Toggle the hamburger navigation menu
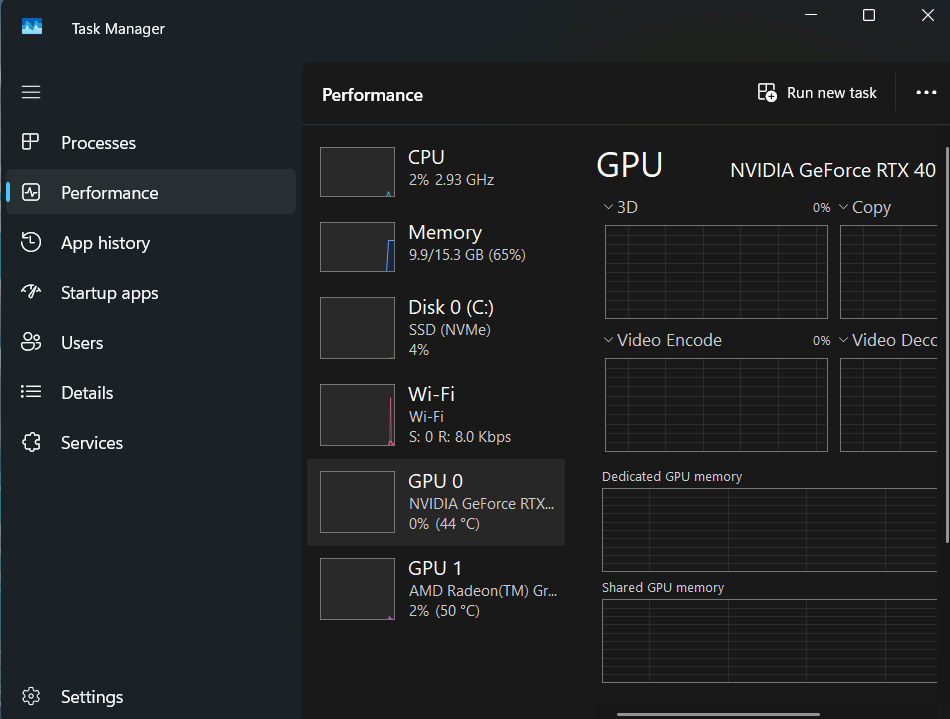 [31, 92]
